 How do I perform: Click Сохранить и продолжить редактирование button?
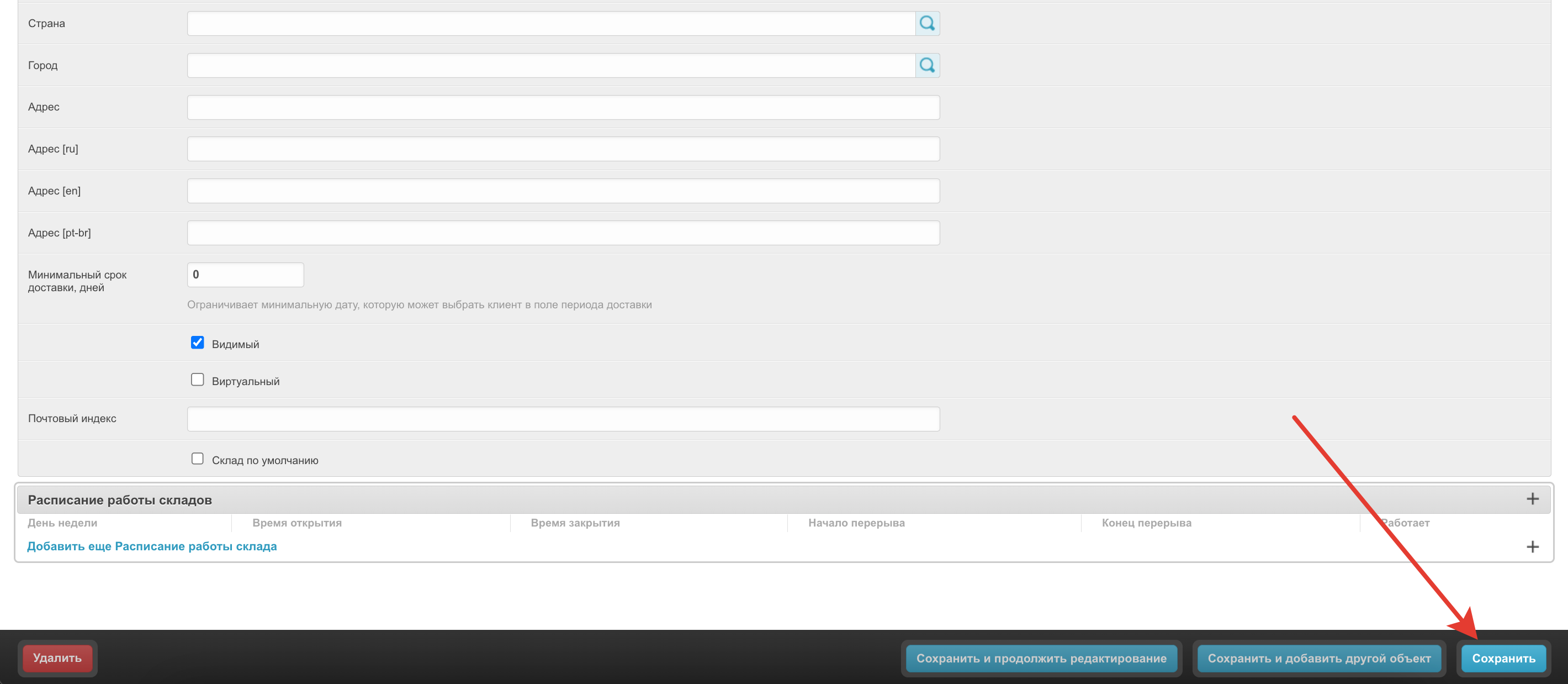[1041, 659]
